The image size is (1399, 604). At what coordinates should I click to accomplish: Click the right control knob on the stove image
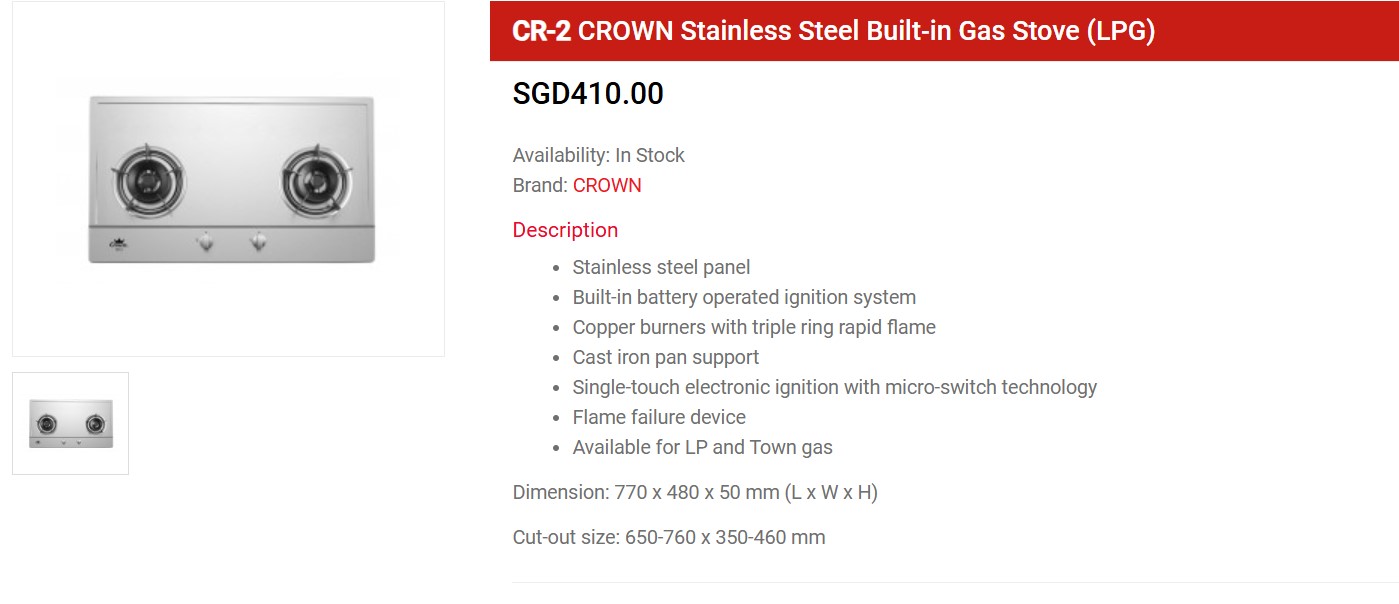tap(259, 241)
